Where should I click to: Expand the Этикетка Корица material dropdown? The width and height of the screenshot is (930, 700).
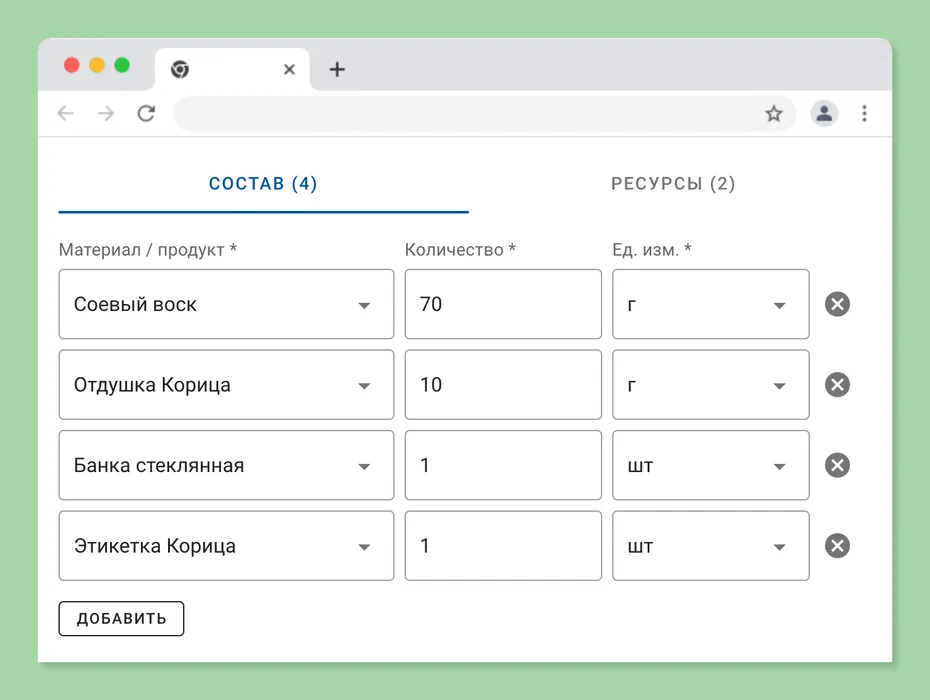point(226,546)
